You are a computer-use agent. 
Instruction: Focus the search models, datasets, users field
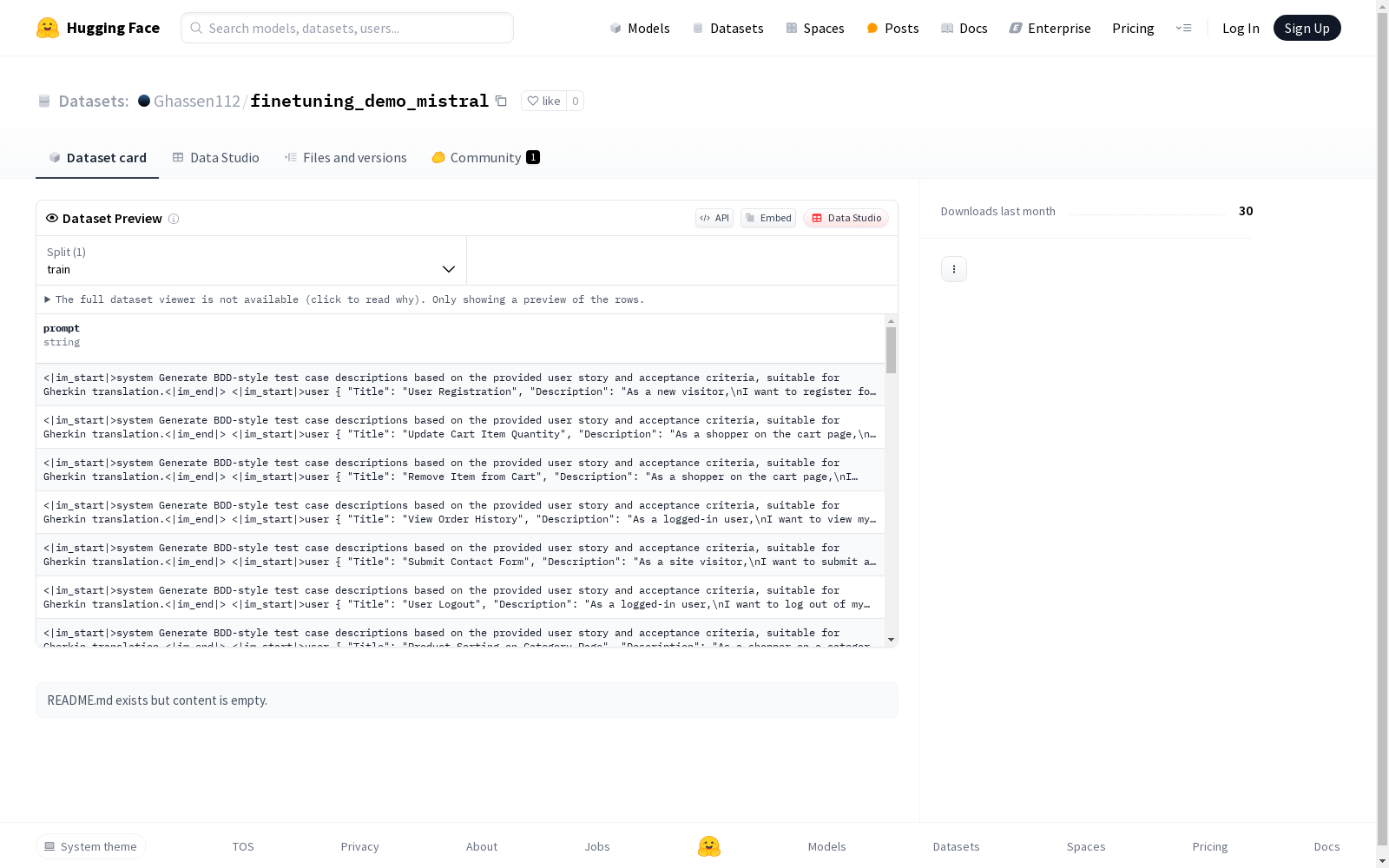coord(347,28)
